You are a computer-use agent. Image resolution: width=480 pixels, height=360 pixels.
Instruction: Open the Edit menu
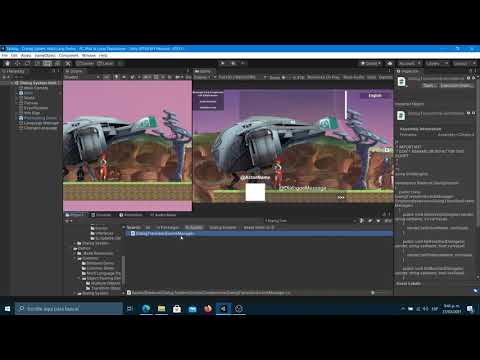tap(14, 55)
